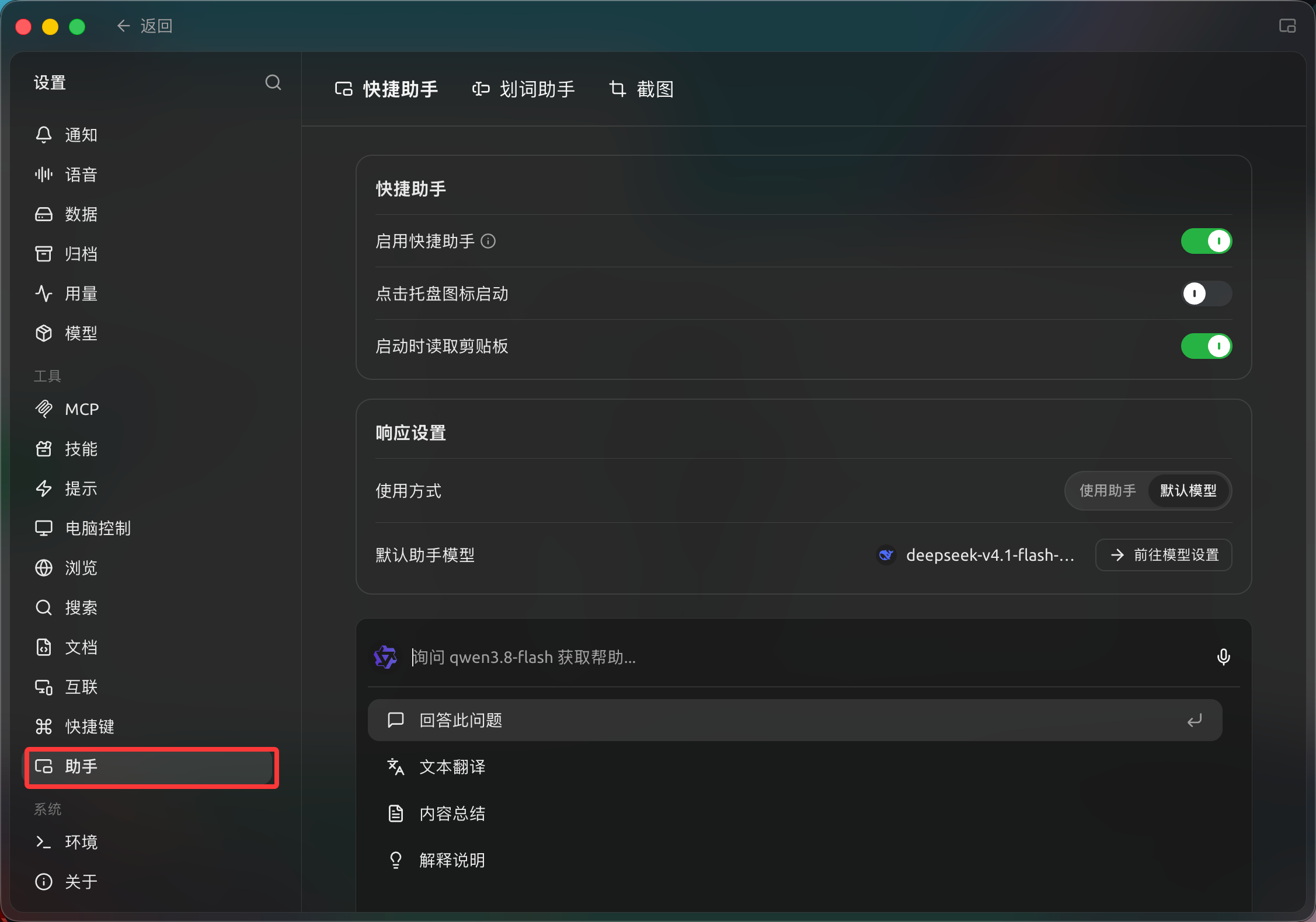Switch to the 快捷助手 tab
Viewport: 1316px width, 922px height.
point(386,89)
